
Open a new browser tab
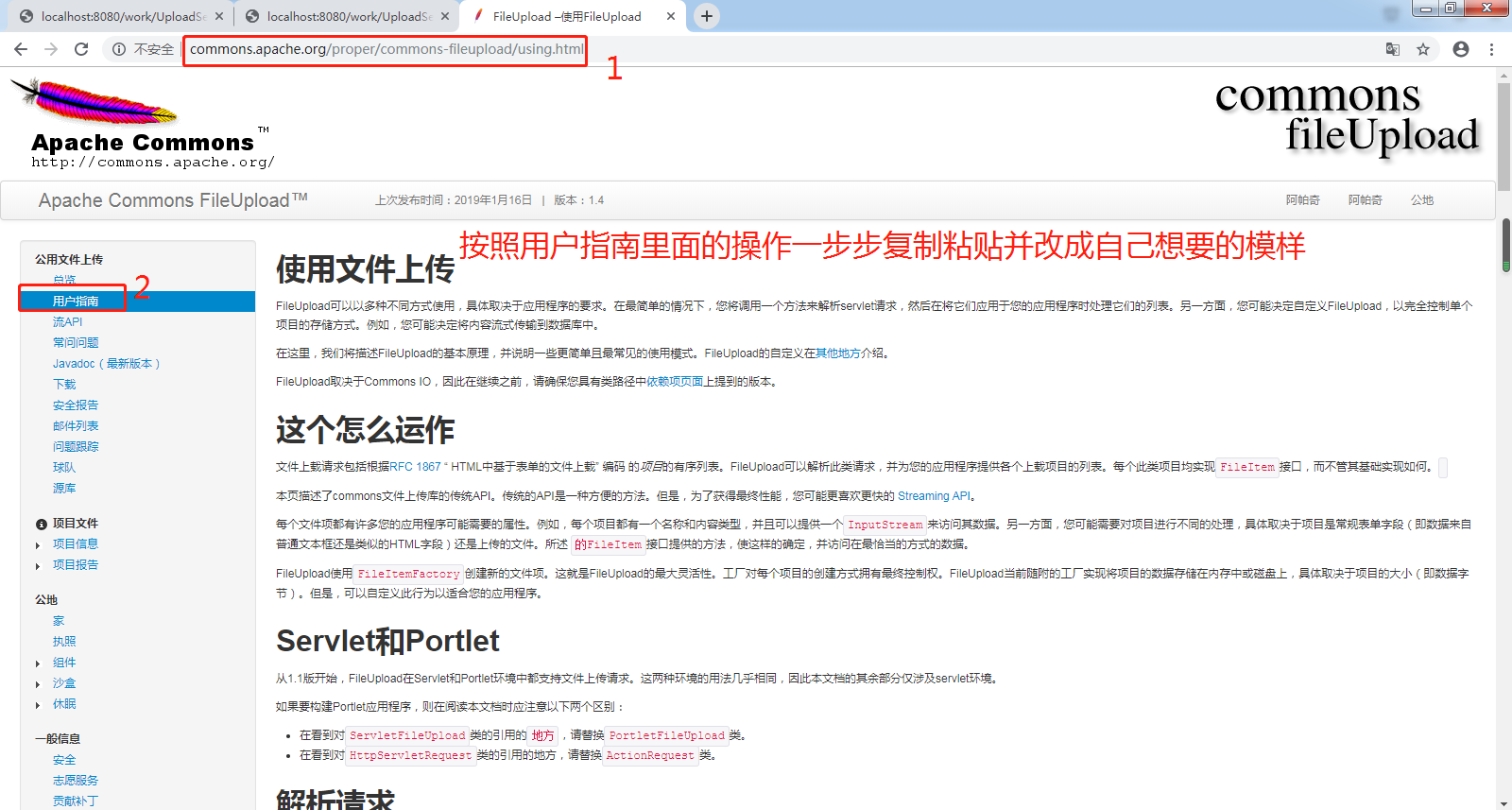707,16
